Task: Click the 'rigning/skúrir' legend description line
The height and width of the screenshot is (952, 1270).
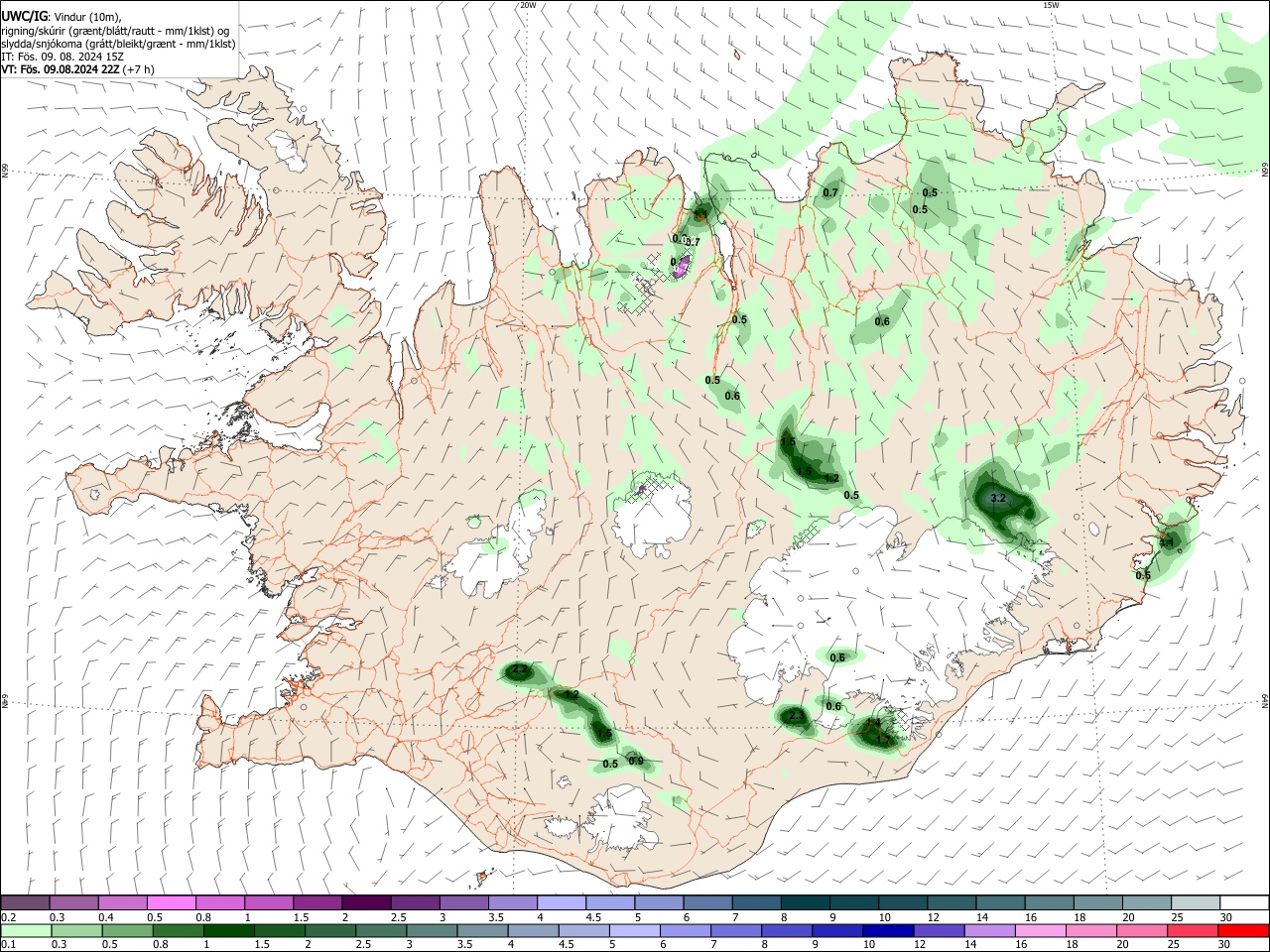Action: pos(115,31)
